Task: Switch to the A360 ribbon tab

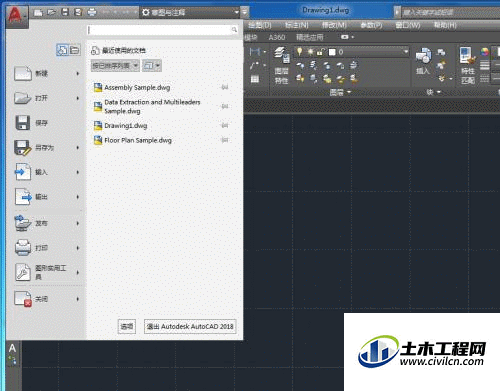Action: (x=277, y=37)
